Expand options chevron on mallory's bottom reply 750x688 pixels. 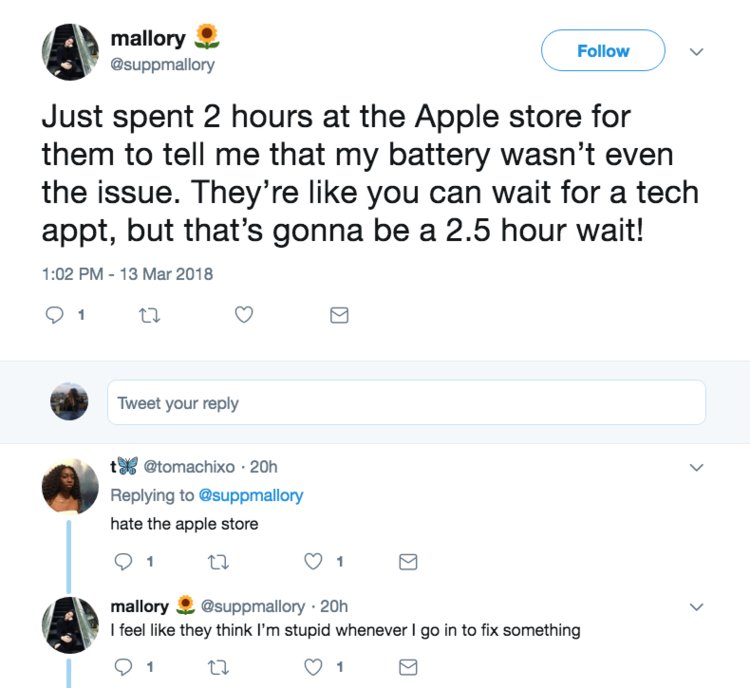pos(697,607)
